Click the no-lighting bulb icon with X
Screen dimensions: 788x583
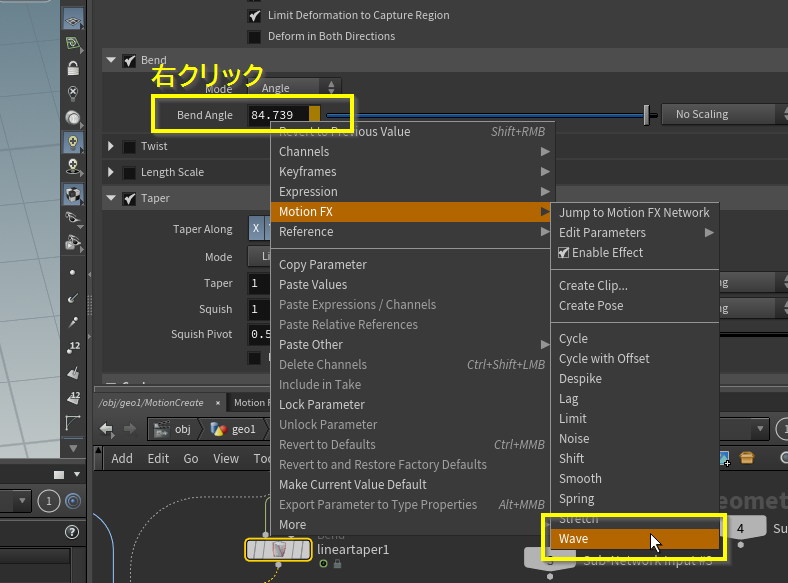click(x=73, y=92)
